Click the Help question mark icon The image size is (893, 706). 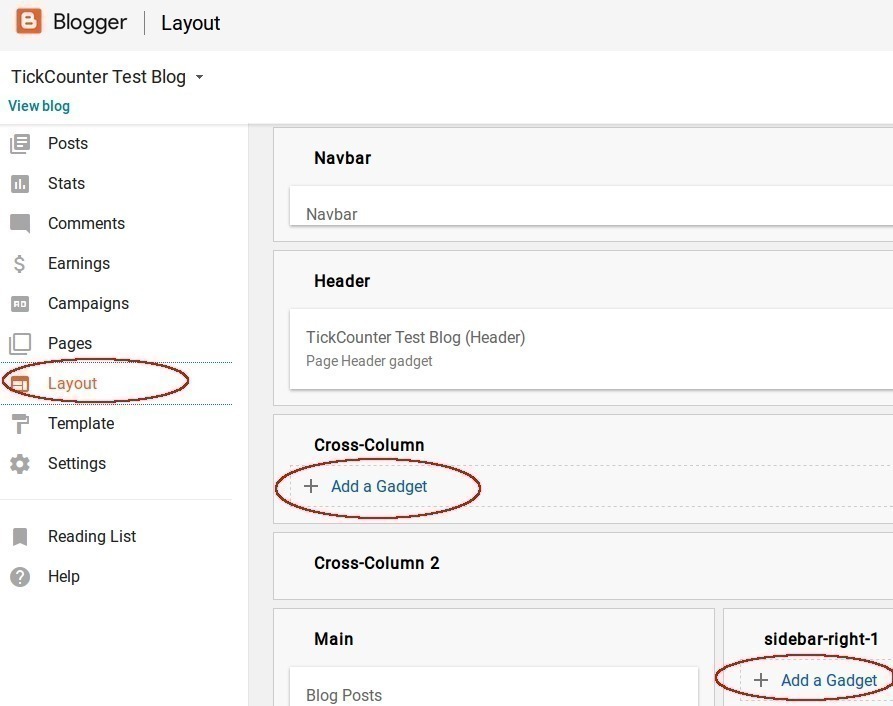tap(20, 577)
